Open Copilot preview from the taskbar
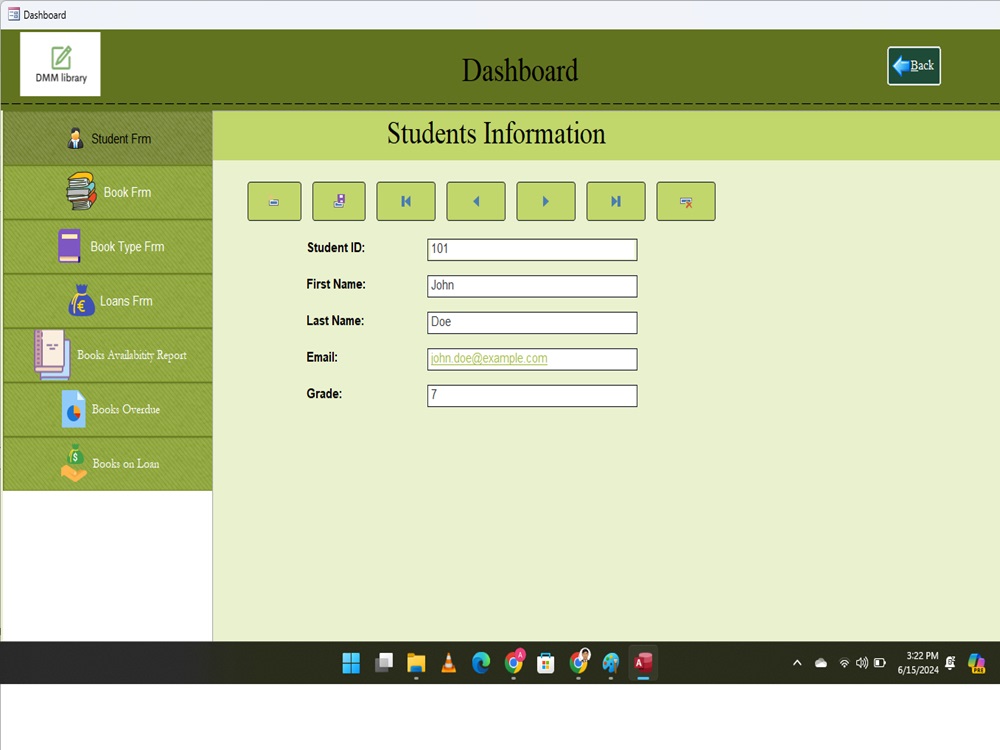Screen dimensions: 1000x750 [976, 663]
